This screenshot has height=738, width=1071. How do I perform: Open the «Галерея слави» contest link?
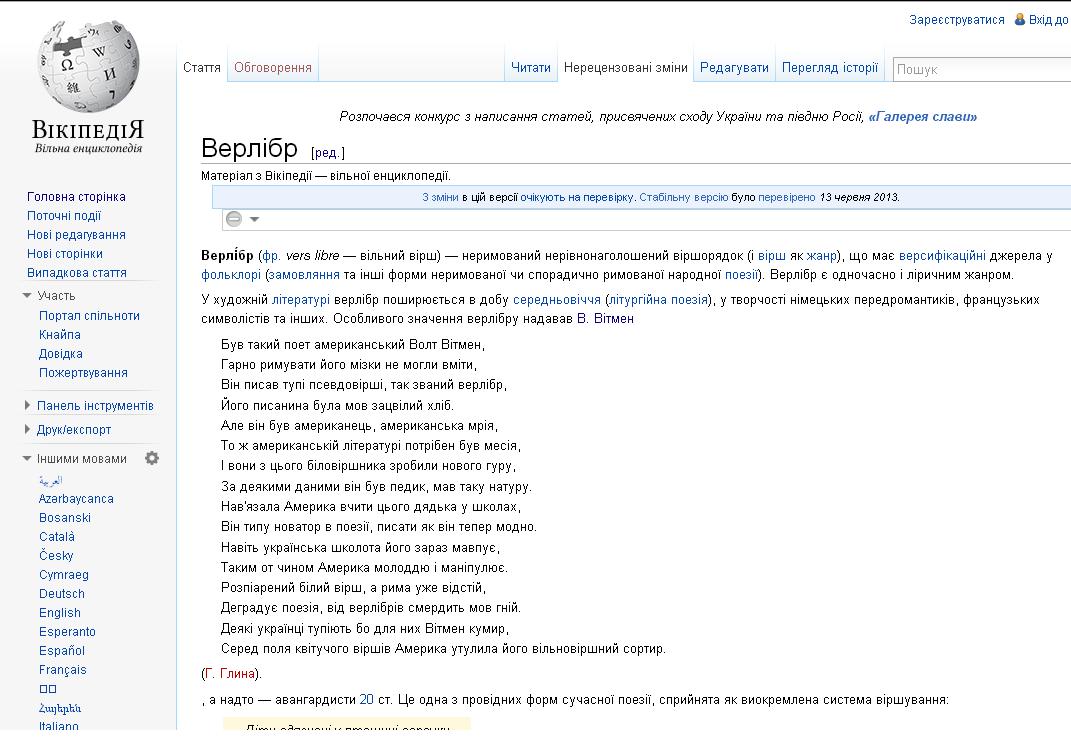(922, 117)
